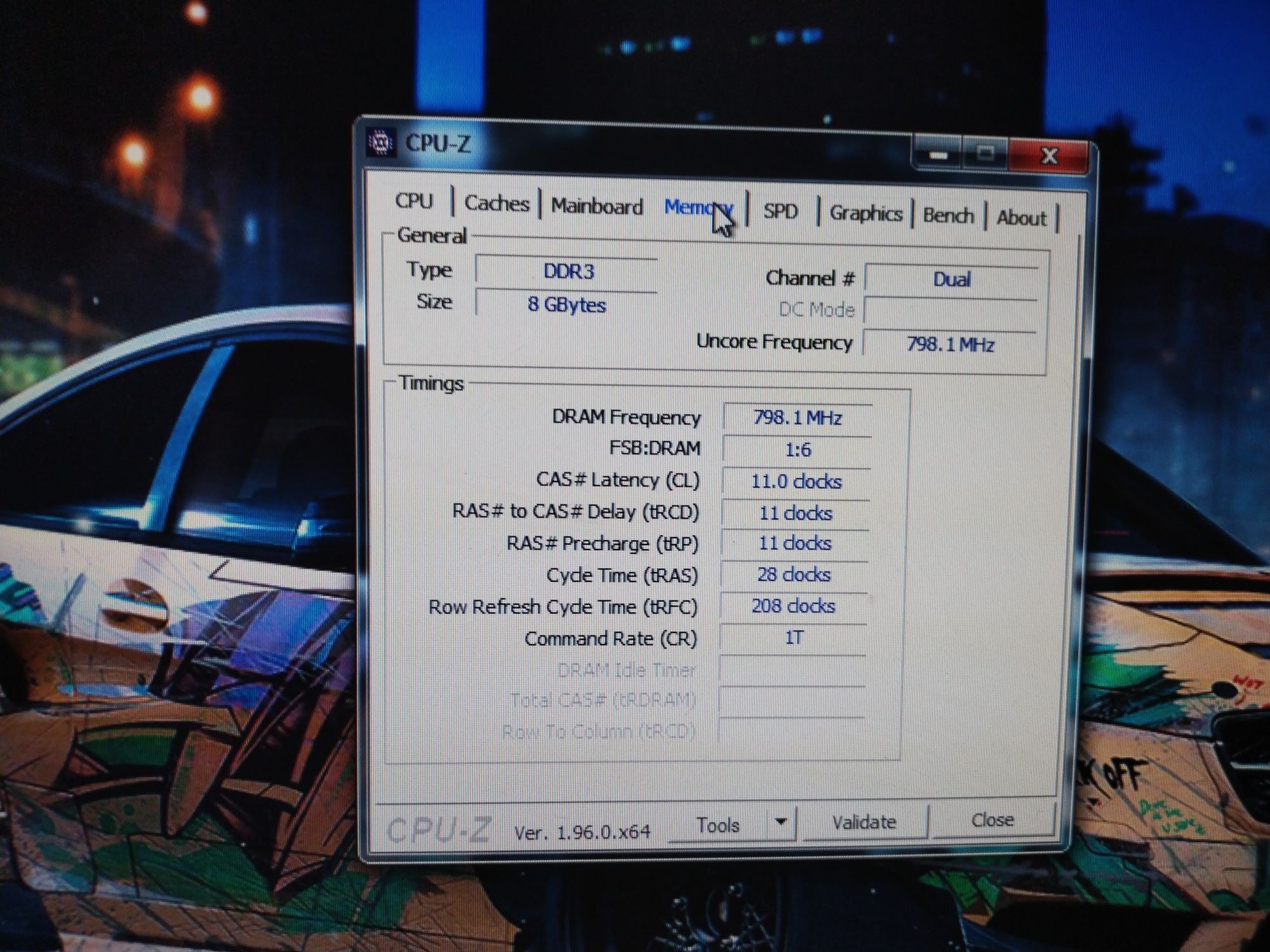Viewport: 1270px width, 952px height.
Task: Click the memory Type field showing DDR3
Action: (x=567, y=272)
